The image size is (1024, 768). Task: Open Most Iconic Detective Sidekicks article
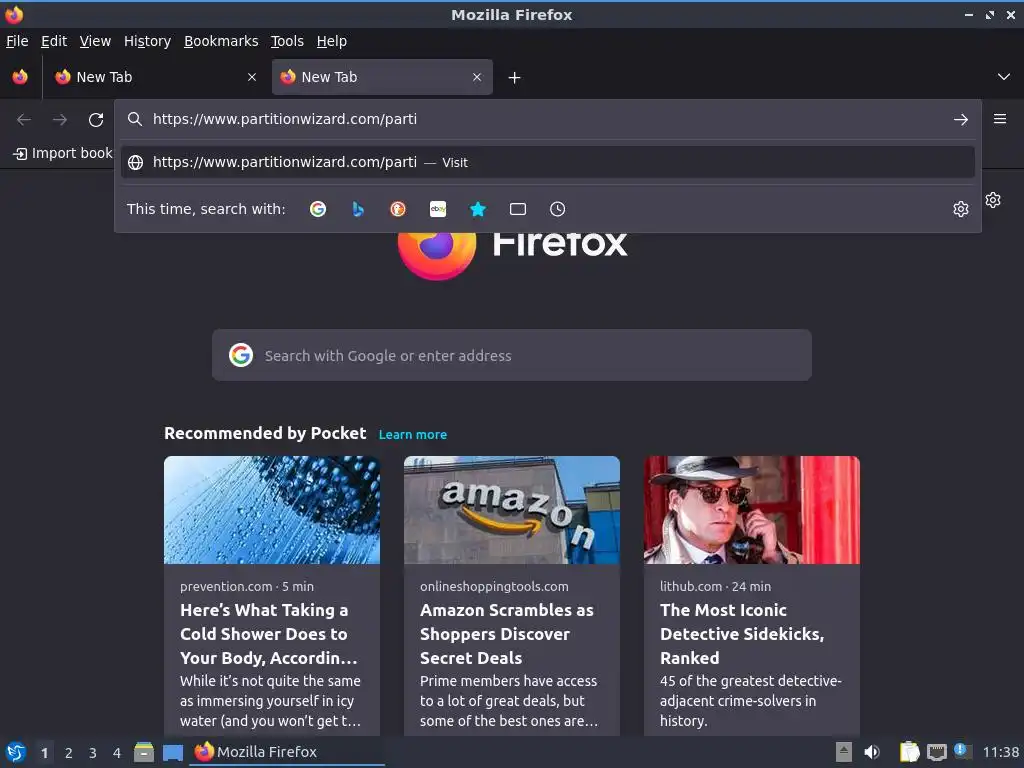point(742,633)
